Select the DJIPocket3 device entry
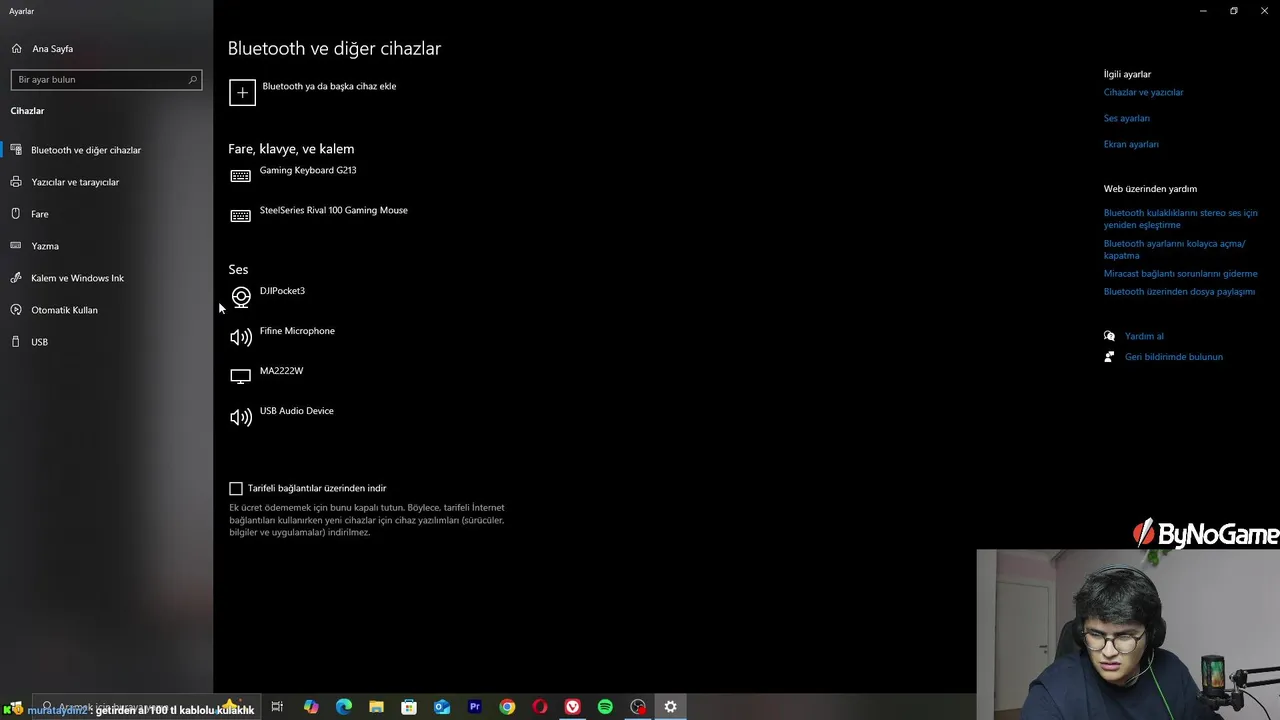 click(x=282, y=291)
